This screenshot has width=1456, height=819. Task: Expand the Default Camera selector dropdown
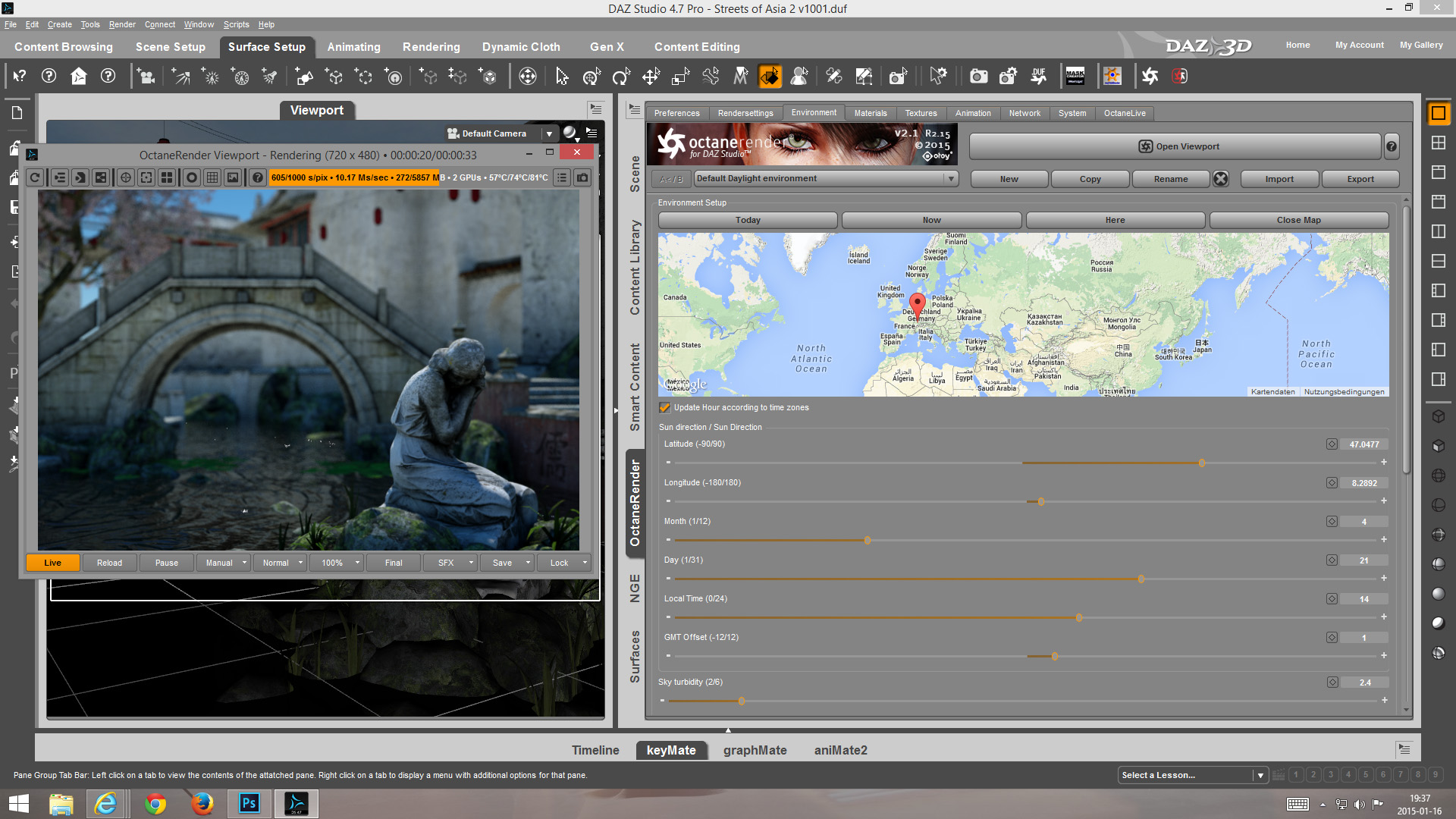coord(549,133)
